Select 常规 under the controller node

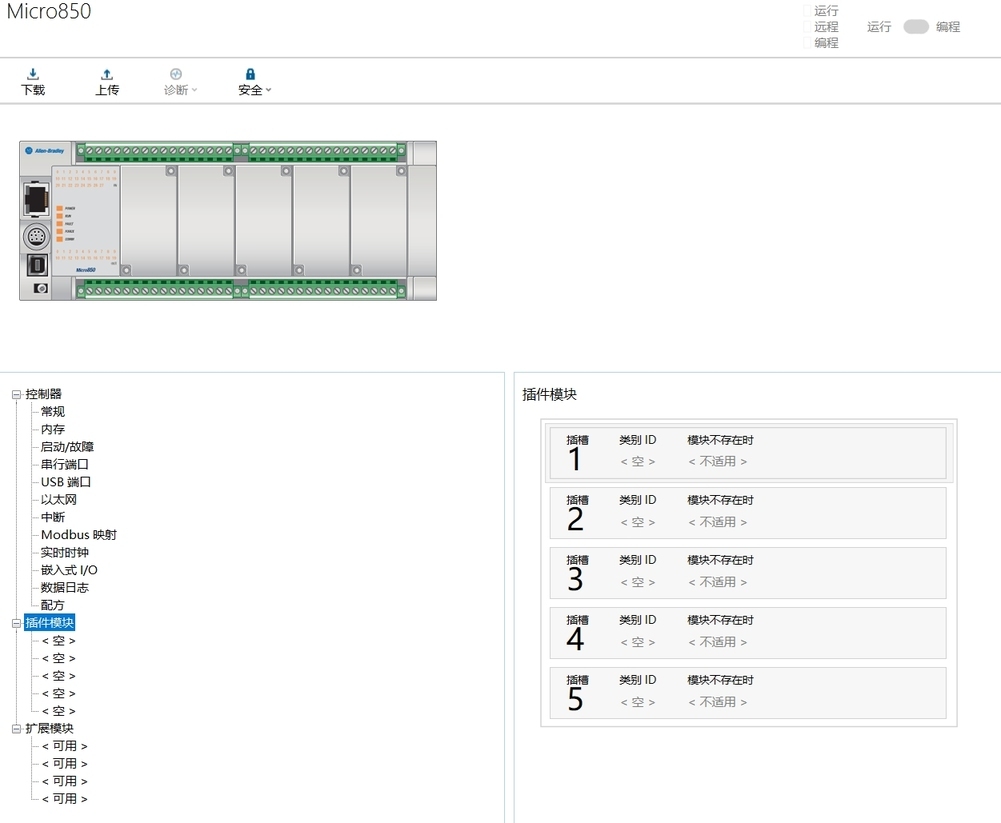[53, 412]
